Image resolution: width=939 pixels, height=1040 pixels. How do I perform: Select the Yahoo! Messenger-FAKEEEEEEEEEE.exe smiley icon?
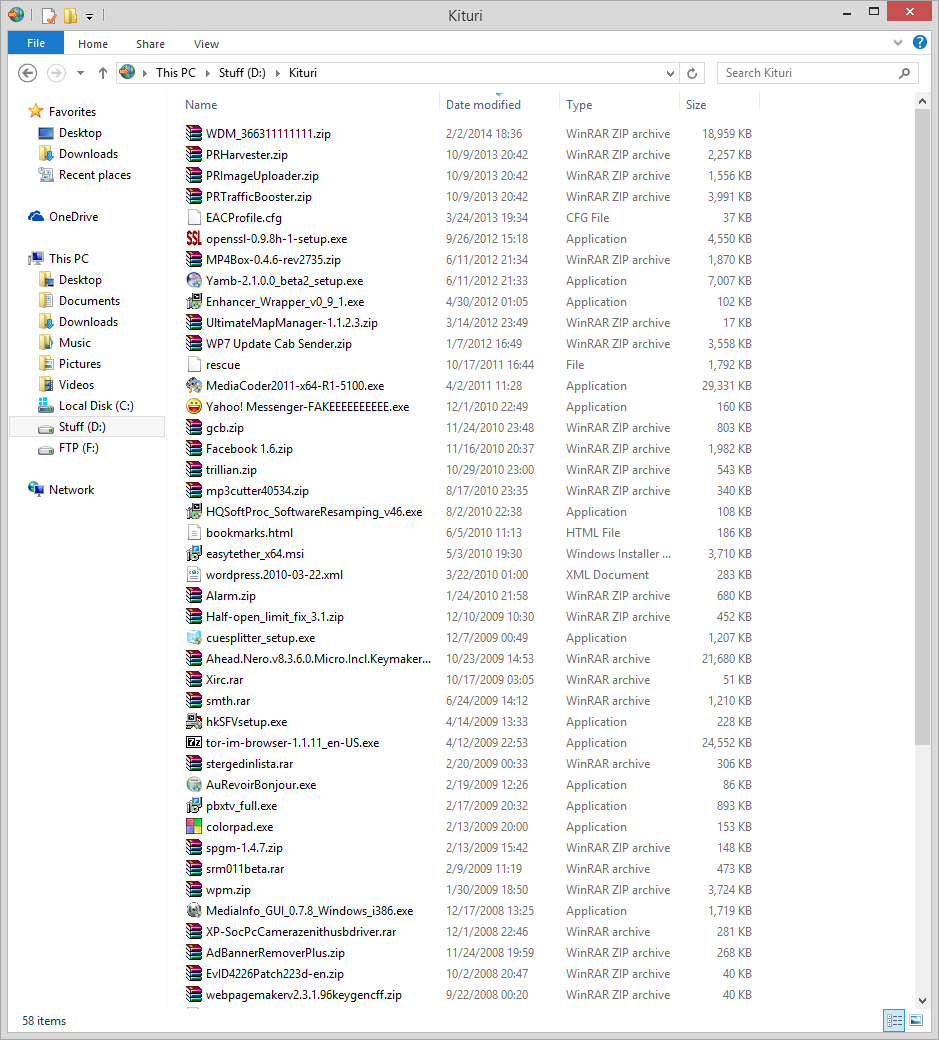pyautogui.click(x=194, y=407)
